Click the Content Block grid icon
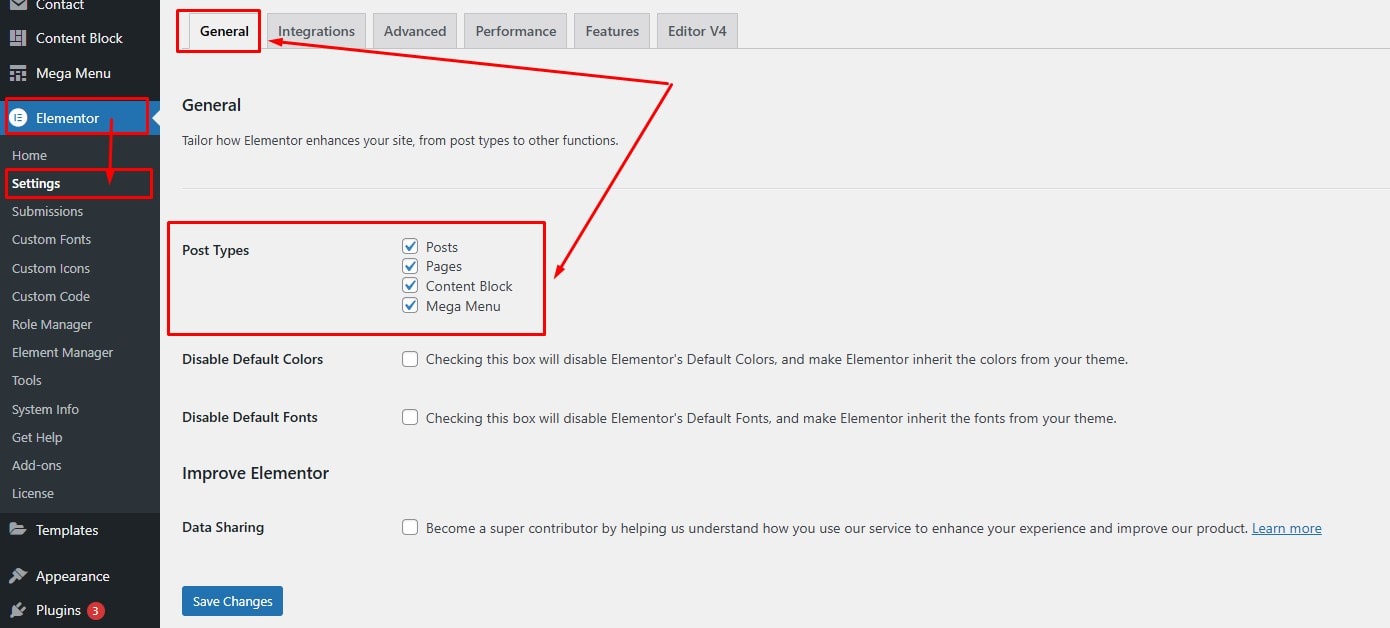 [x=18, y=38]
